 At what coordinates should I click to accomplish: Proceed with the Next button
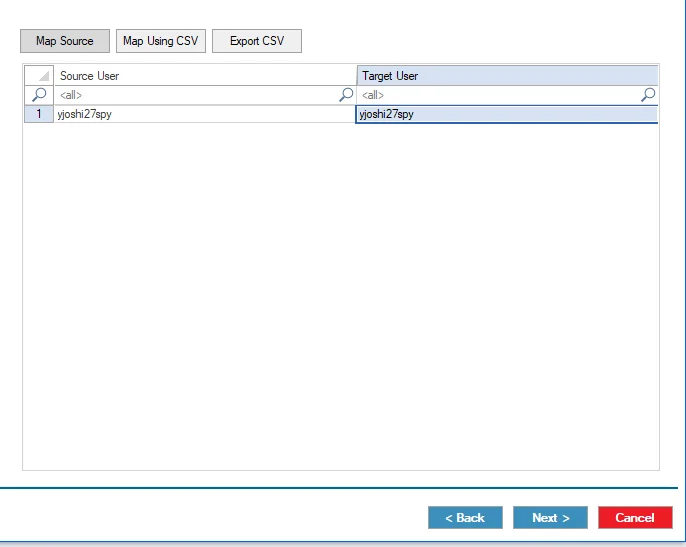coord(550,518)
